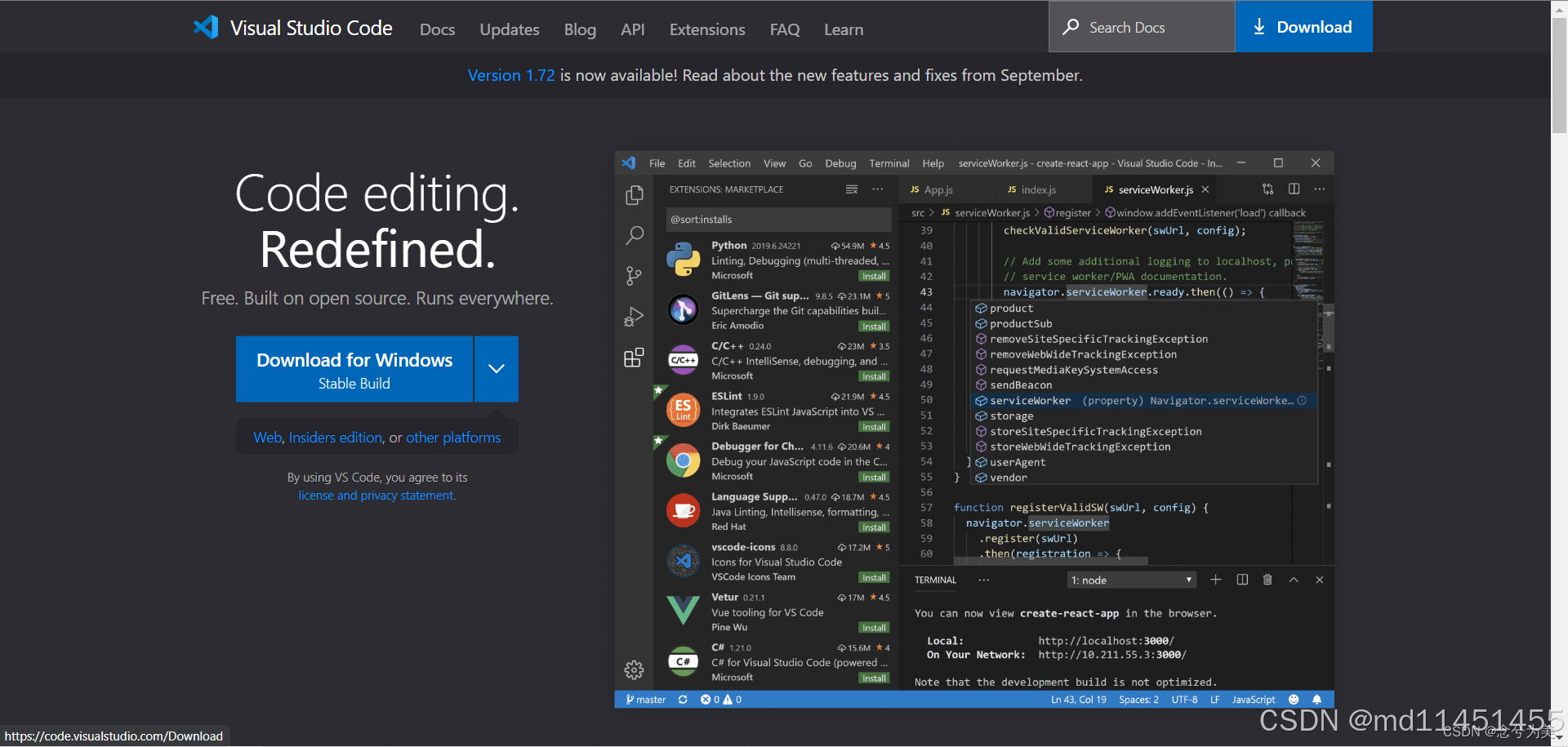The image size is (1568, 747).
Task: Open the Extensions navigation link
Action: click(707, 29)
